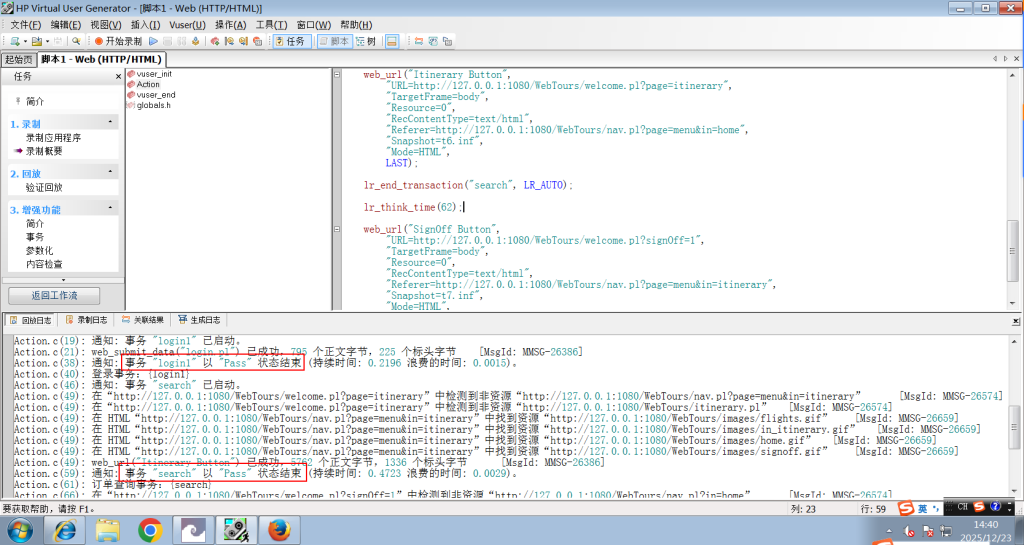
Task: Collapse the 1. 录制 section
Action: point(111,123)
